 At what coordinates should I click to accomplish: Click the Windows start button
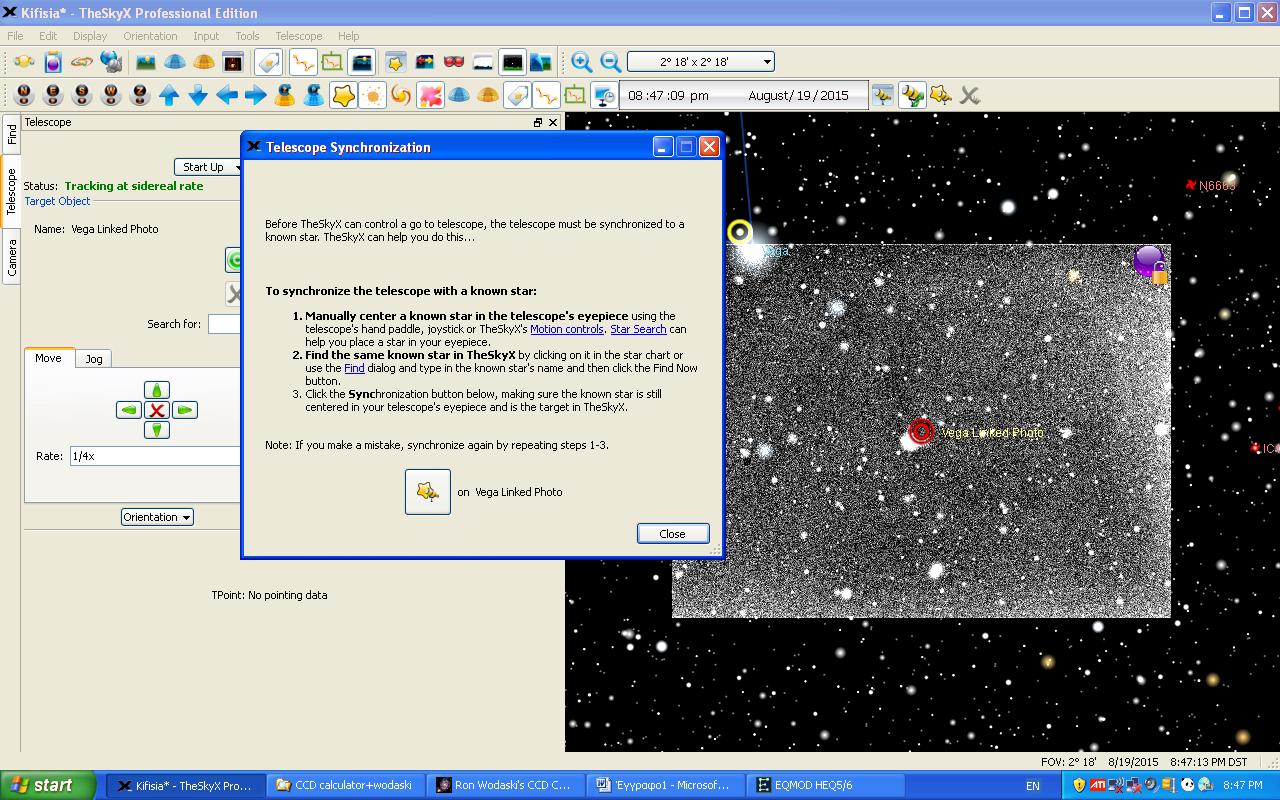48,785
